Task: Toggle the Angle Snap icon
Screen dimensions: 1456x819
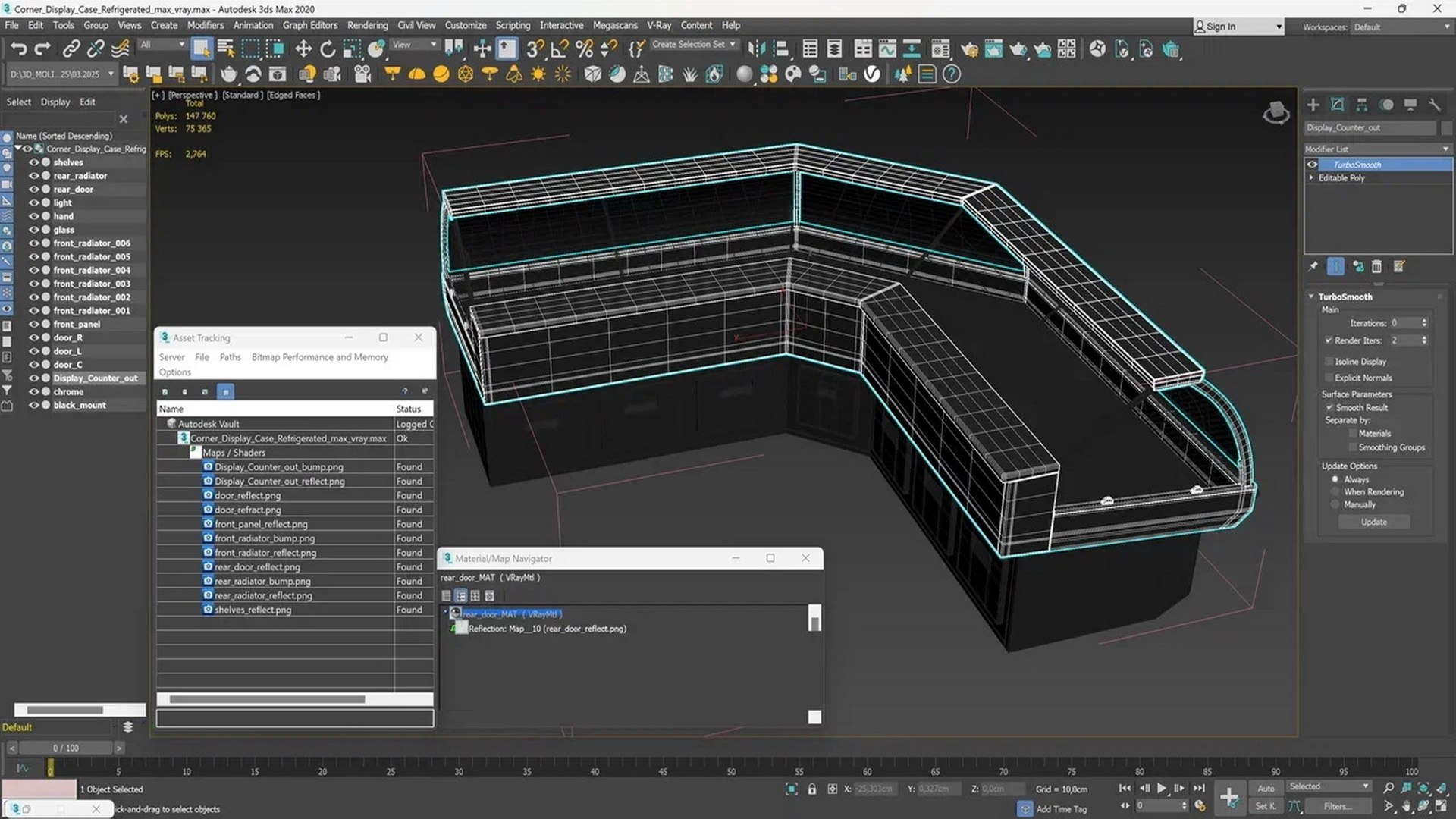Action: point(560,49)
